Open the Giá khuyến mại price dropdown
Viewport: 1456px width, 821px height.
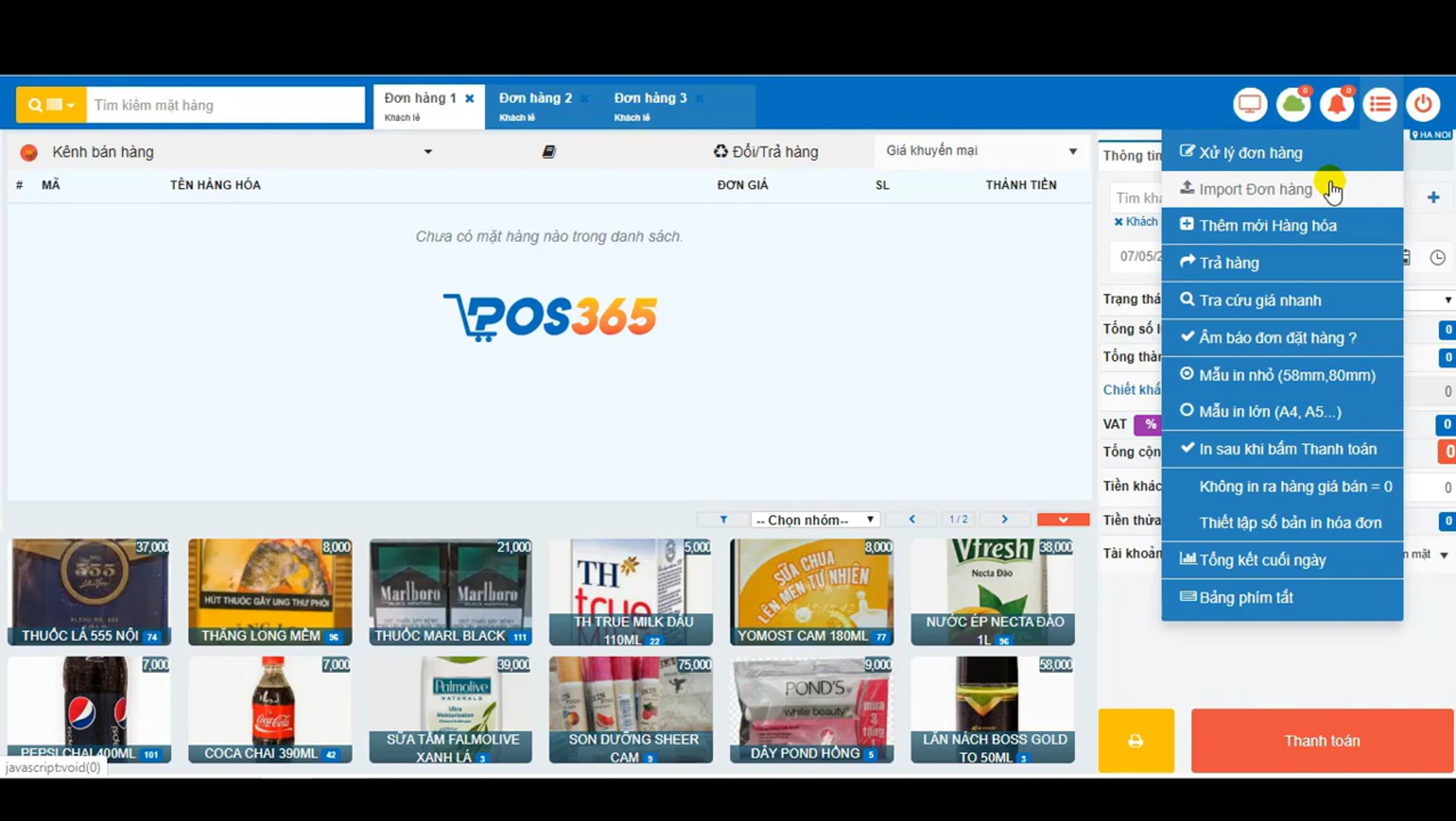coord(982,151)
